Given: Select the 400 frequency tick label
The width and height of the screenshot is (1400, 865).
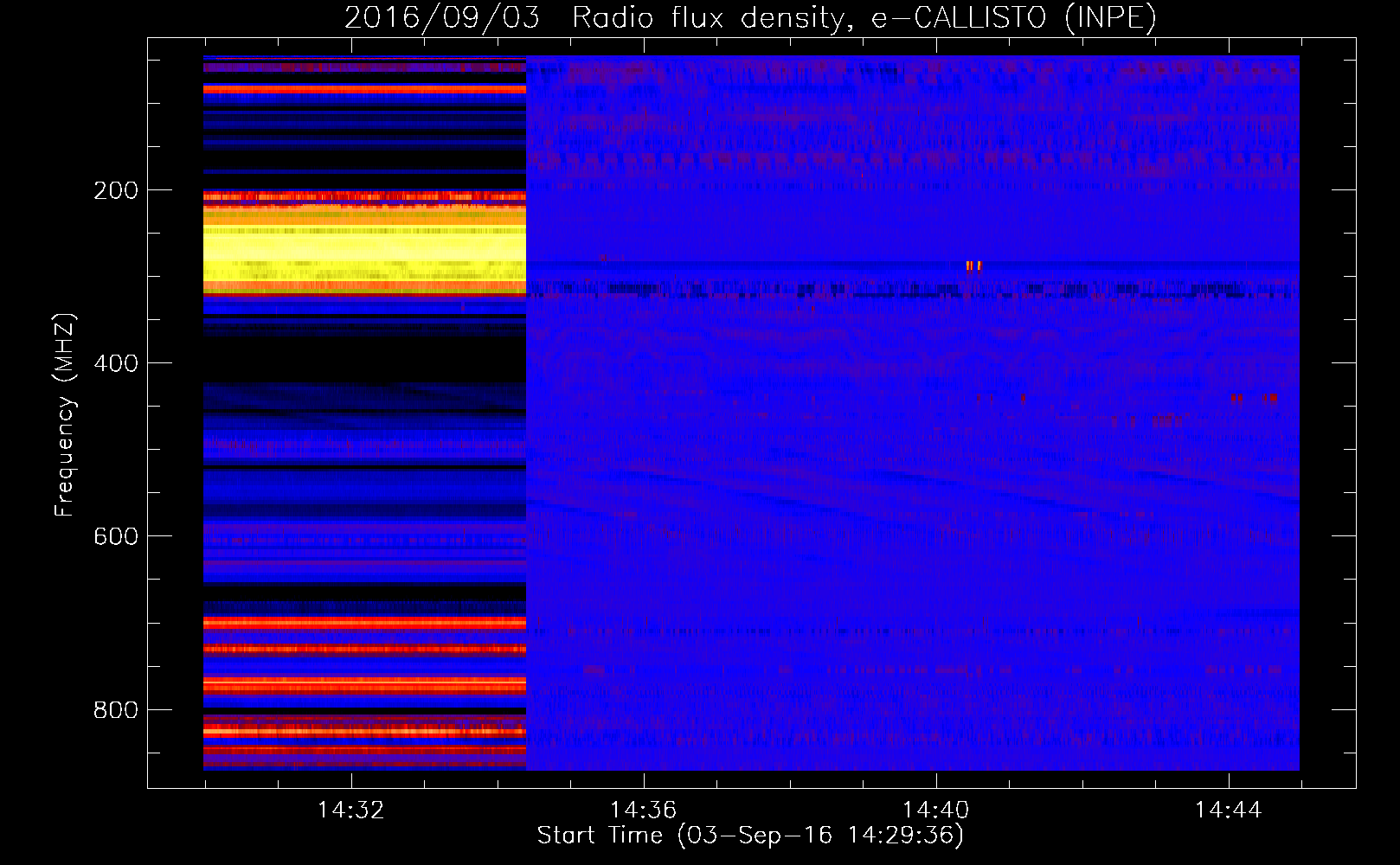Looking at the screenshot, I should 116,363.
